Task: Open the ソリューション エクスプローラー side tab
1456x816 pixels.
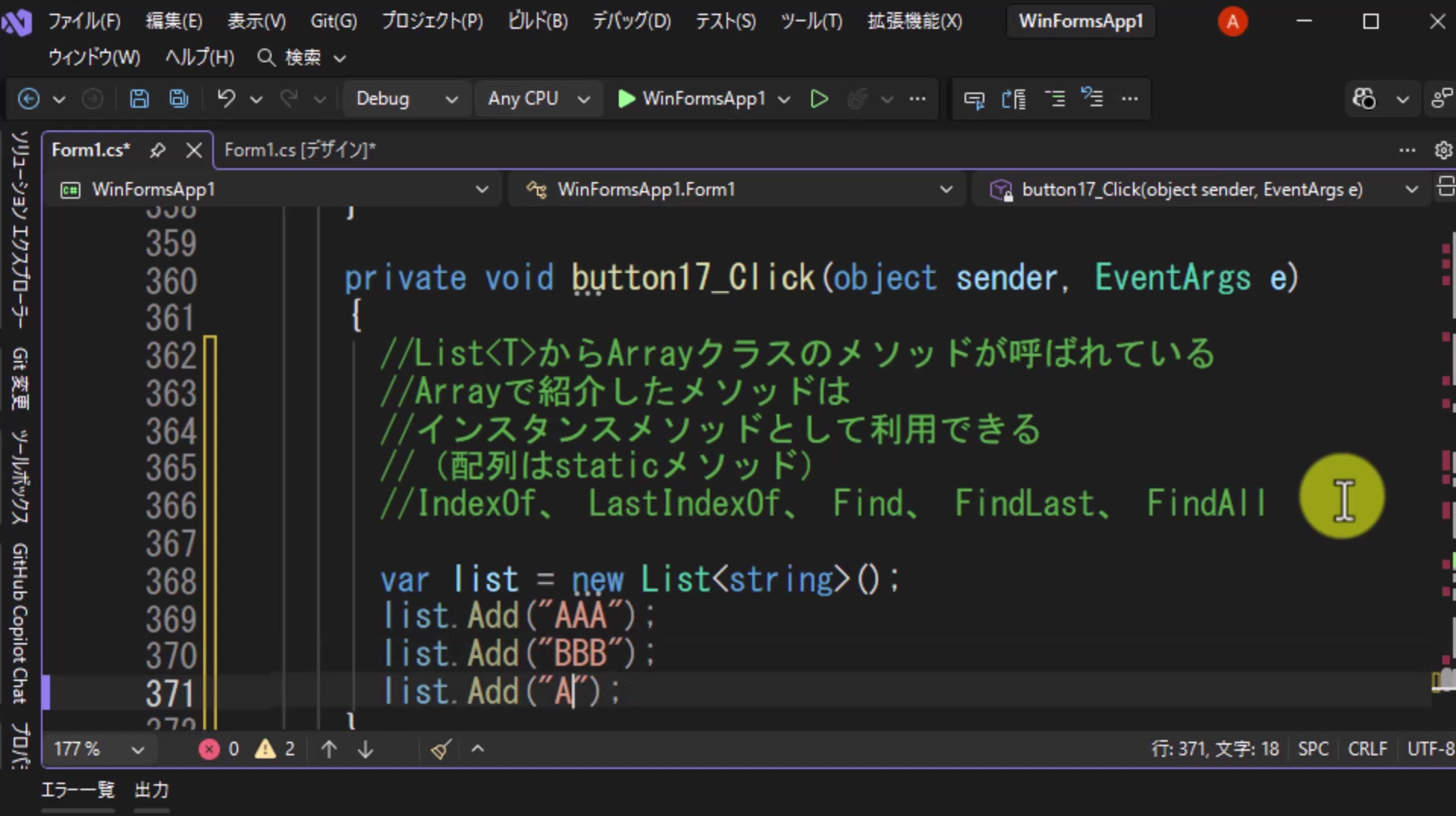Action: point(20,229)
